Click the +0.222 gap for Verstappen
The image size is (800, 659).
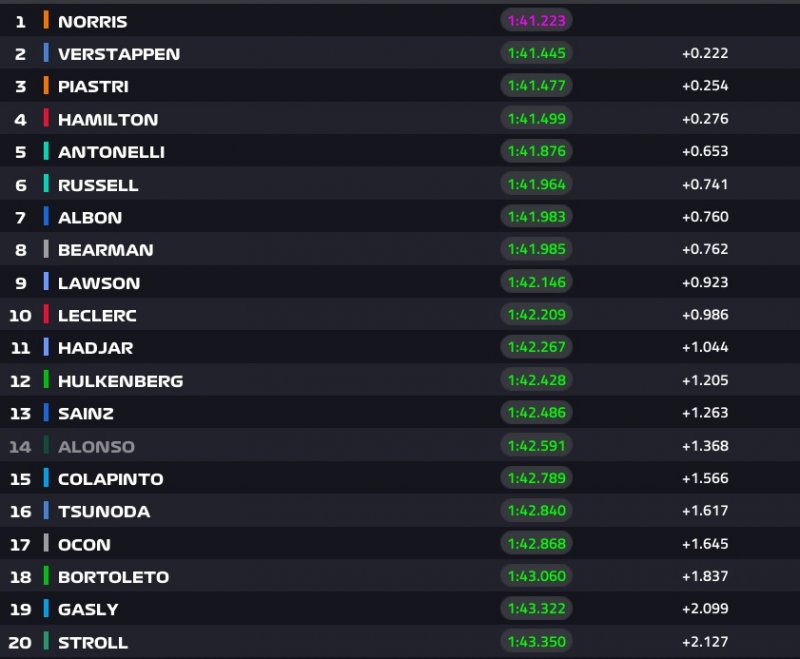point(704,53)
